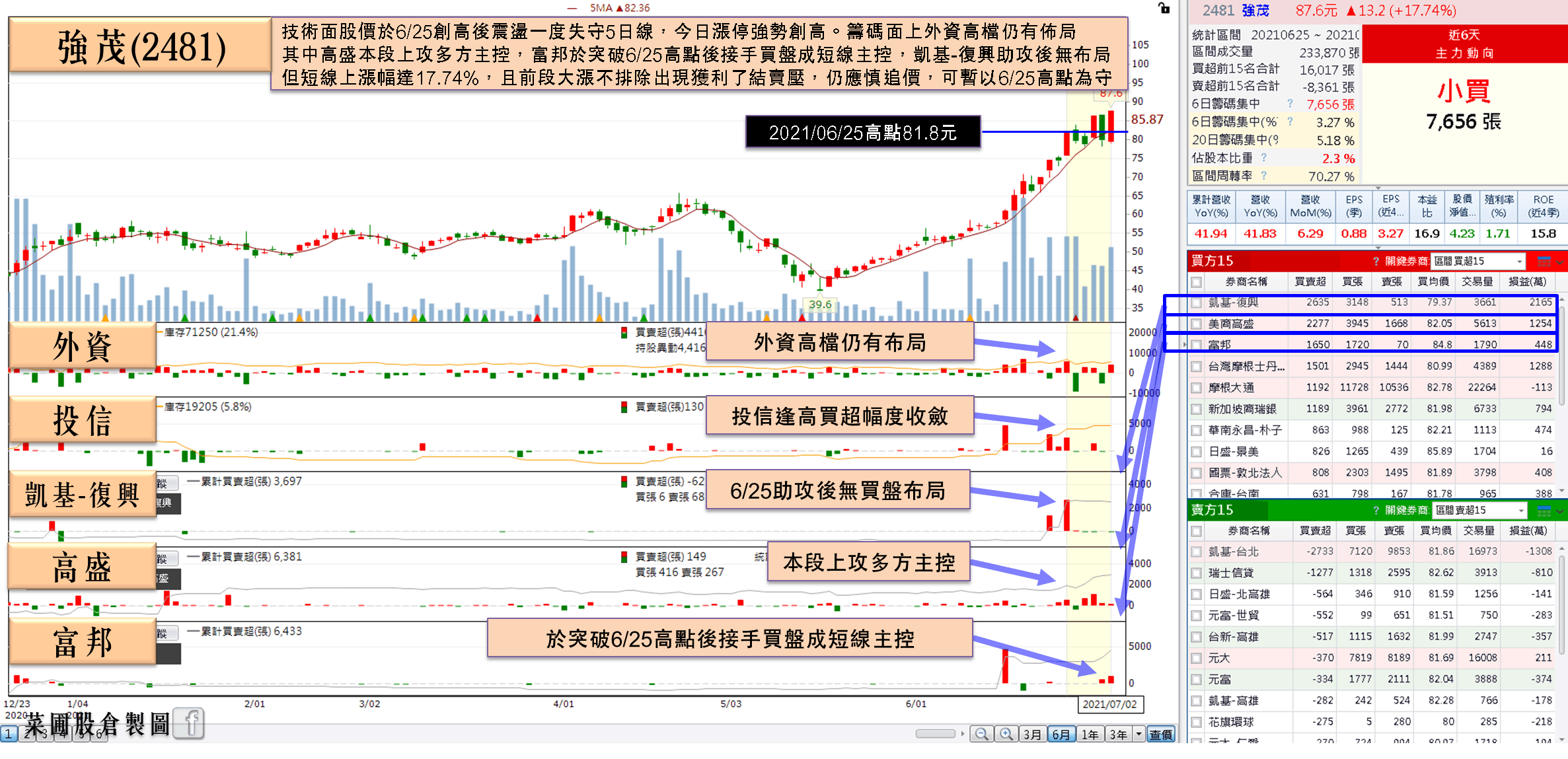
Task: Click table layout icon in 賣方15 header
Action: pos(1544,510)
